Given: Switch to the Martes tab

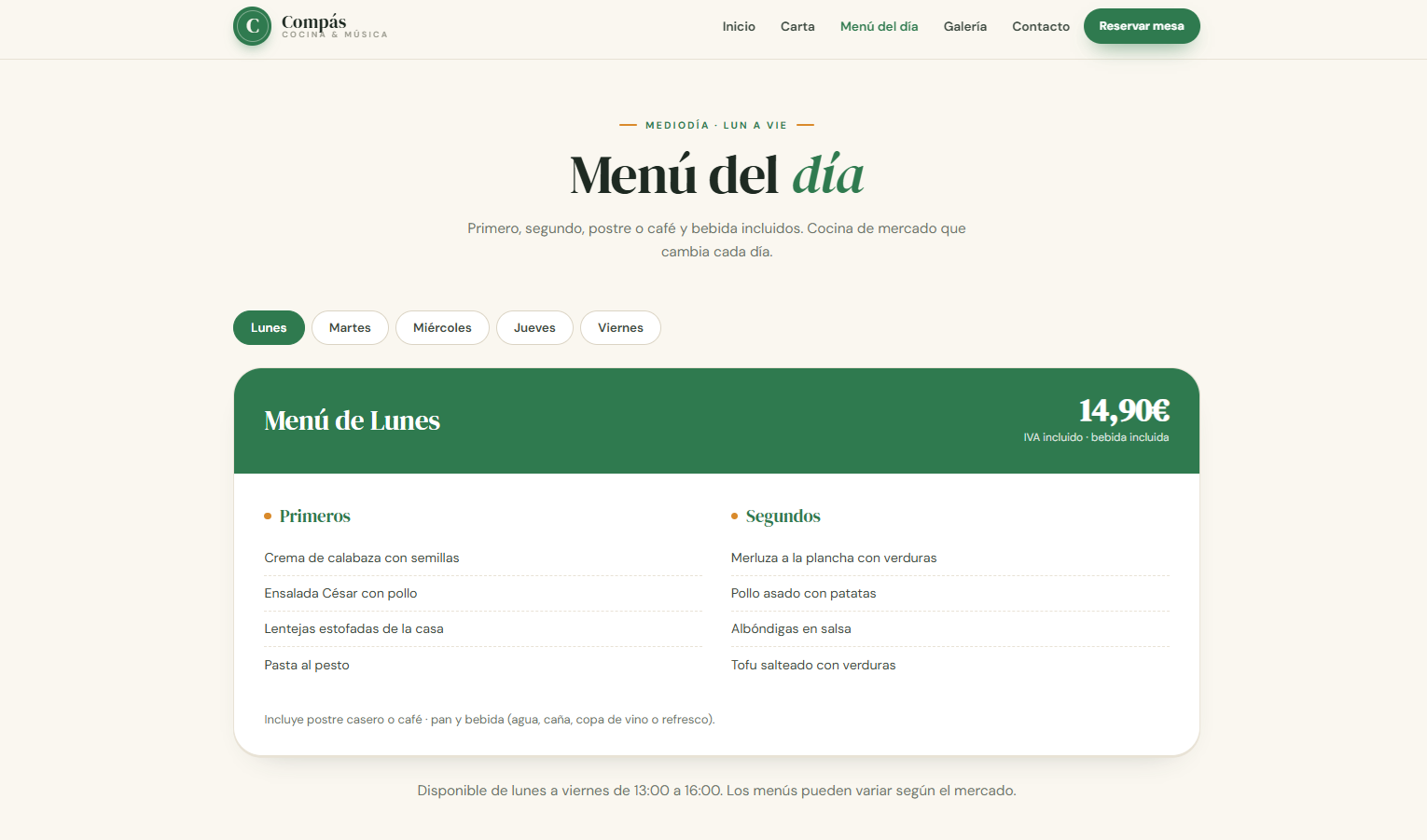Looking at the screenshot, I should (x=350, y=327).
